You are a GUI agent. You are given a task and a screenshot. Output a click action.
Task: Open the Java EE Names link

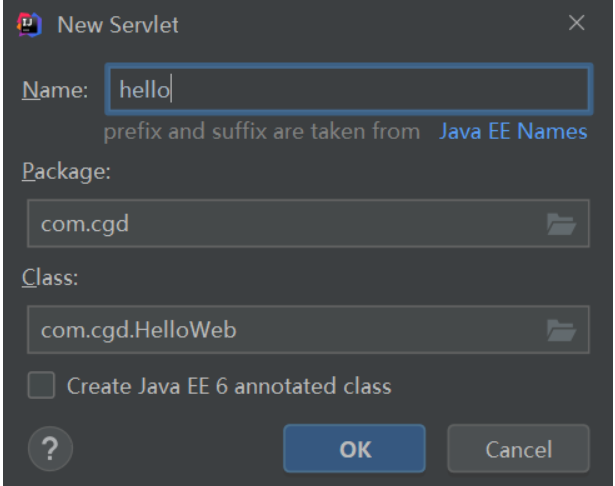pos(513,131)
